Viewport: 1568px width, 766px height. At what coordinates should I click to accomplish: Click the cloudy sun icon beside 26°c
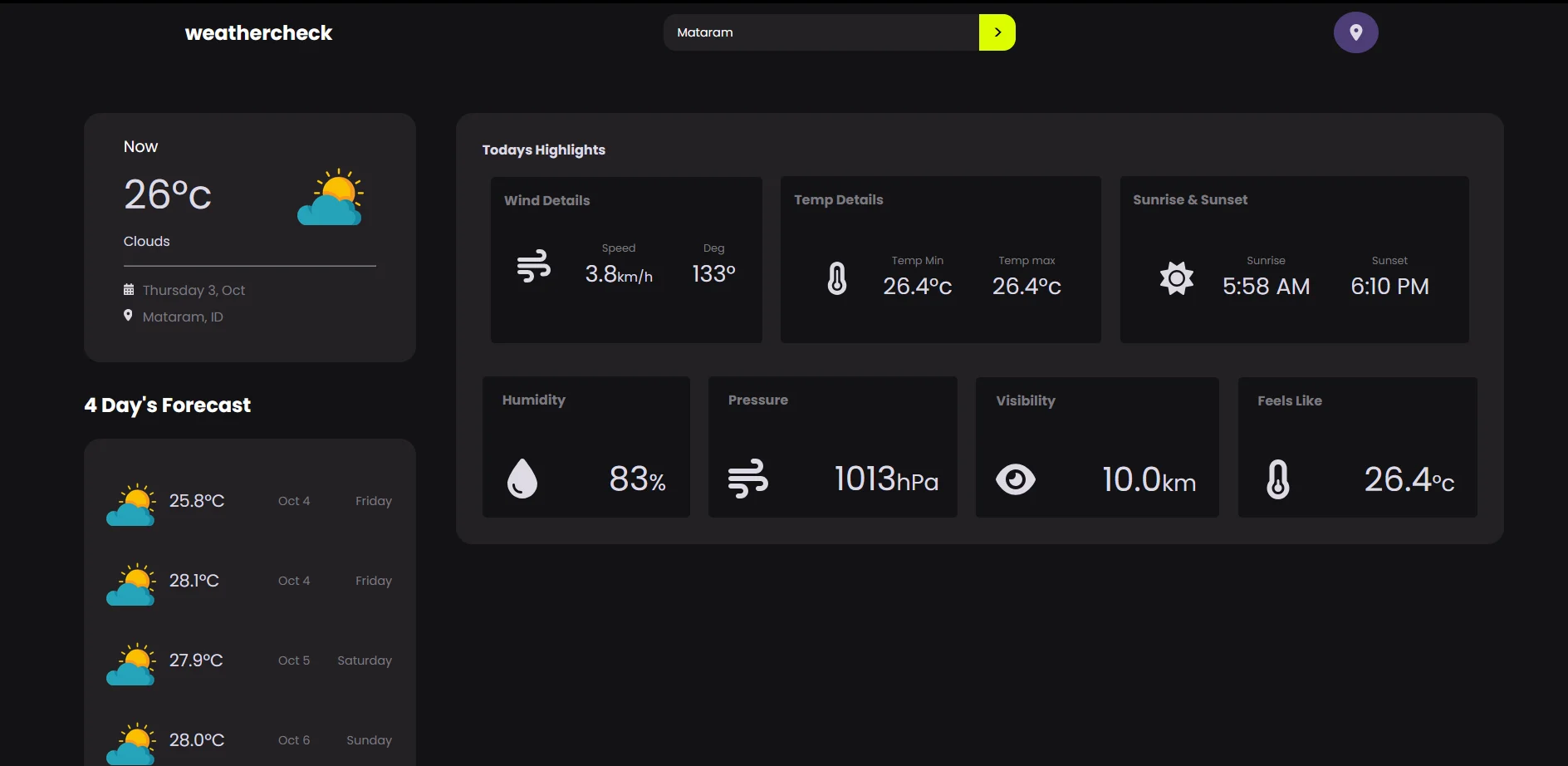(331, 198)
